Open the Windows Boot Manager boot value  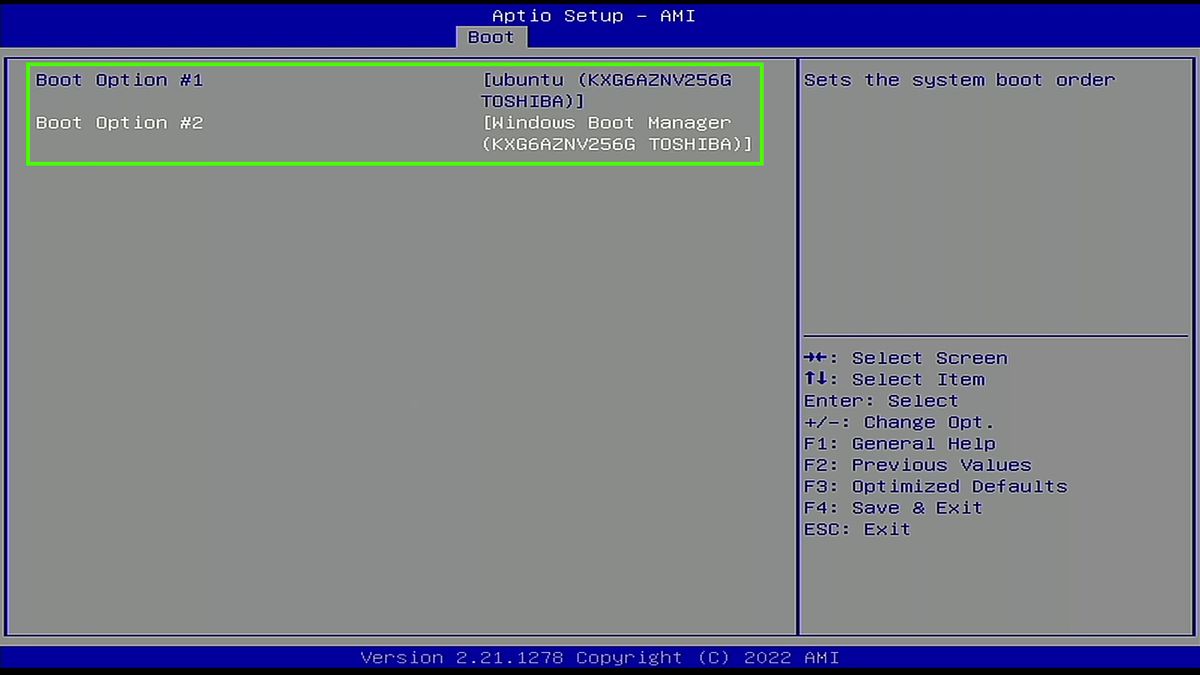pos(616,134)
